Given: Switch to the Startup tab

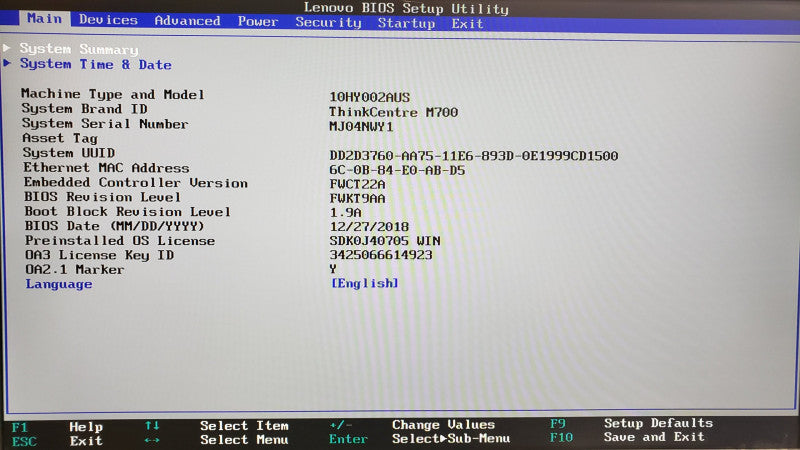Looking at the screenshot, I should click(406, 23).
